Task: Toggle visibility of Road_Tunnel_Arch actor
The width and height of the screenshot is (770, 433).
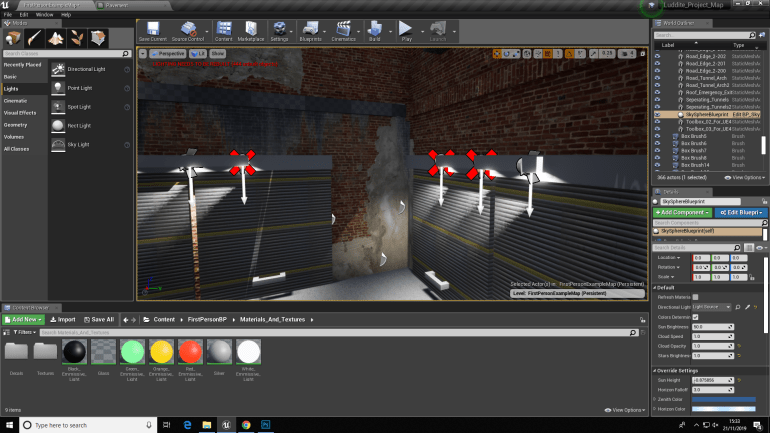Action: pos(657,78)
